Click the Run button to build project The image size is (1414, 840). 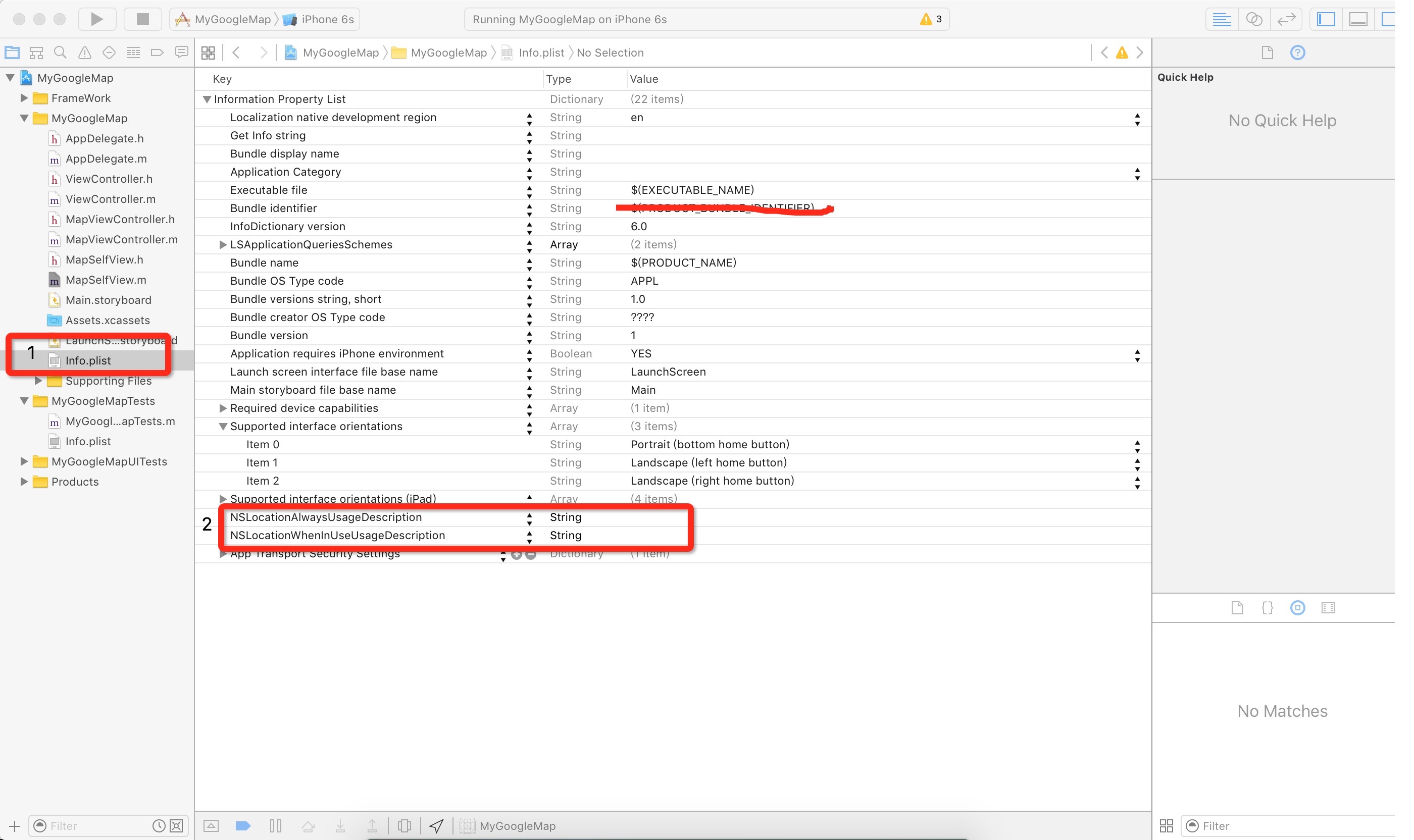pos(97,18)
